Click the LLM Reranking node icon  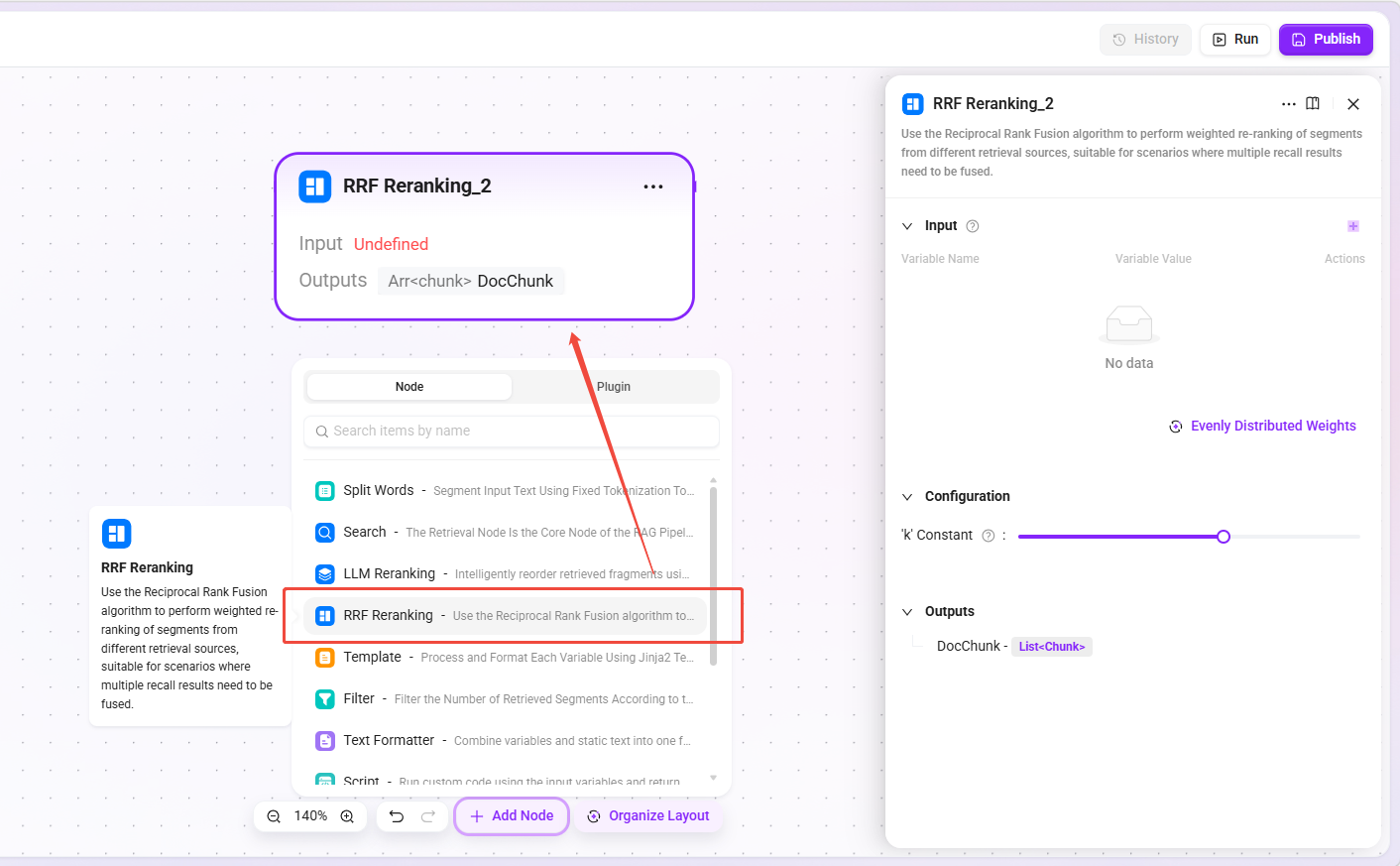tap(325, 574)
